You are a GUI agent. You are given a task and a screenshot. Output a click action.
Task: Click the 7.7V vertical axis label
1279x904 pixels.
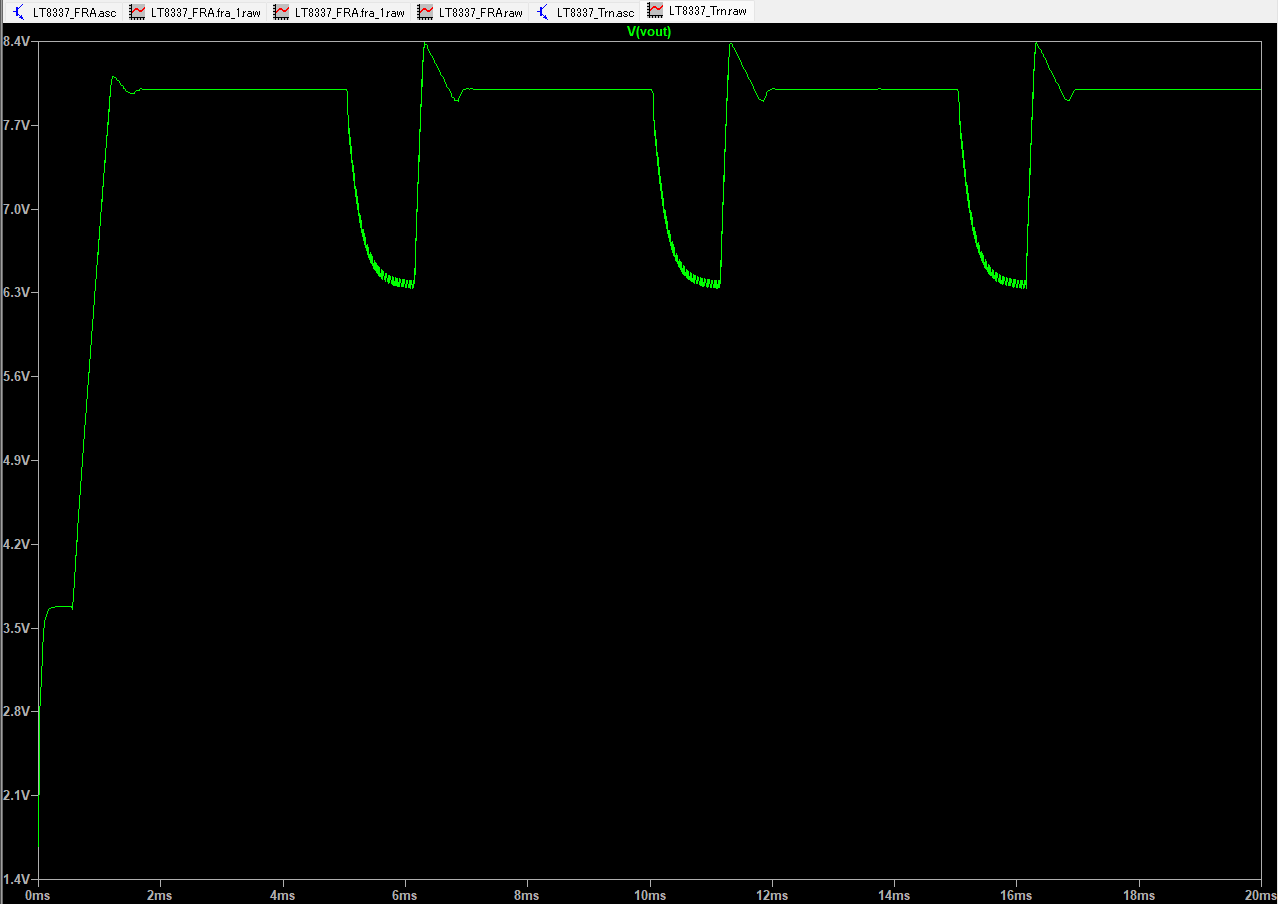point(17,125)
